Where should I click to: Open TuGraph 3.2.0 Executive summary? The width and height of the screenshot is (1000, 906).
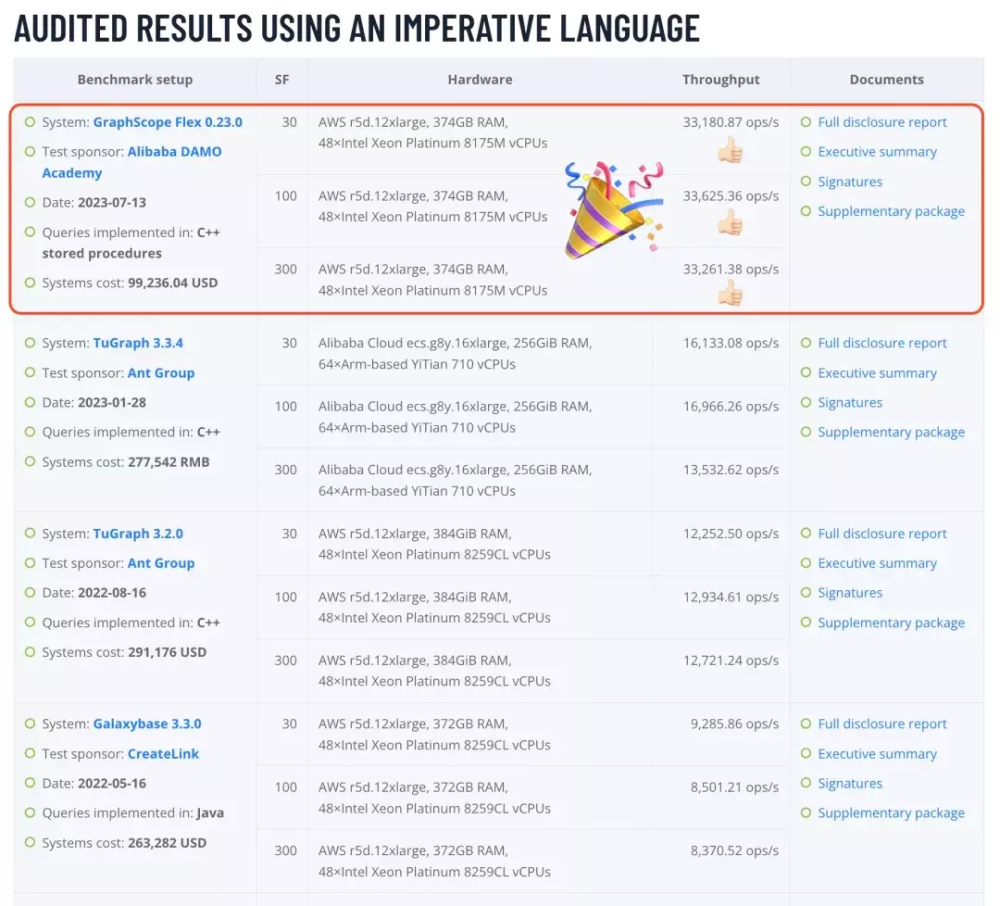(x=877, y=563)
